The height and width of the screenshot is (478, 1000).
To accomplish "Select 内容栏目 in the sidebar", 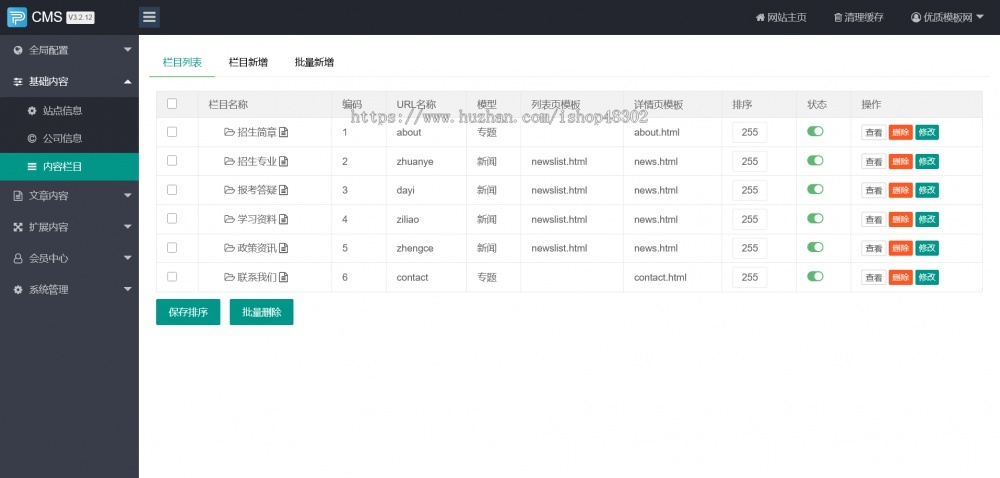I will pyautogui.click(x=70, y=167).
